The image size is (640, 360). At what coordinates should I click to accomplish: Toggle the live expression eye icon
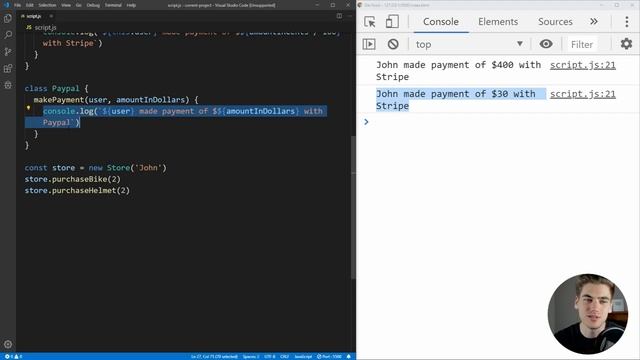546,44
